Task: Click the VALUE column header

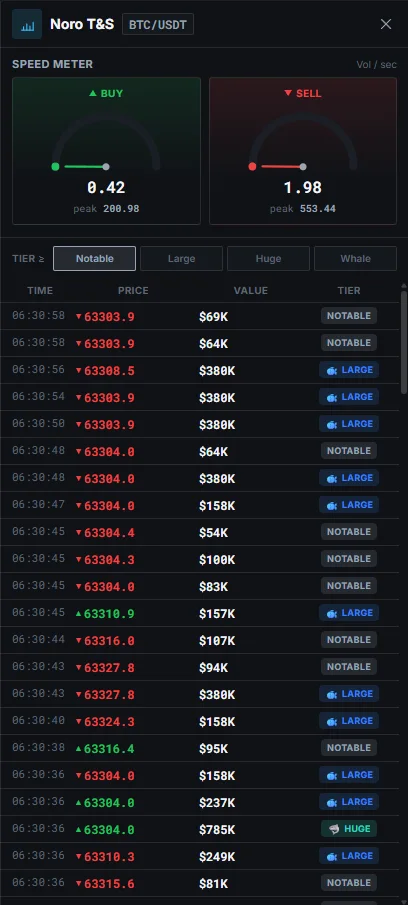Action: click(250, 290)
